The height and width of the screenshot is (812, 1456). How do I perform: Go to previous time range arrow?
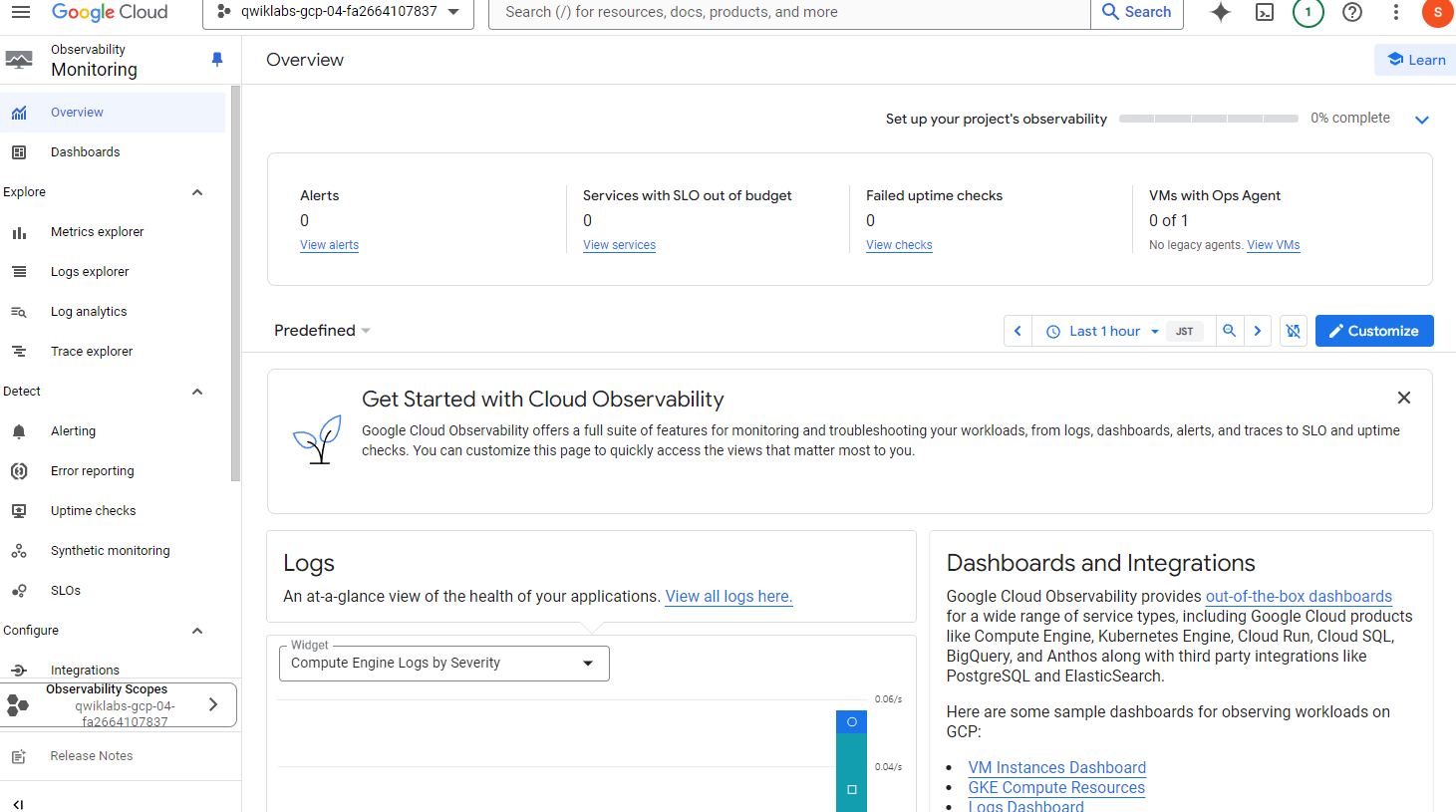1018,332
